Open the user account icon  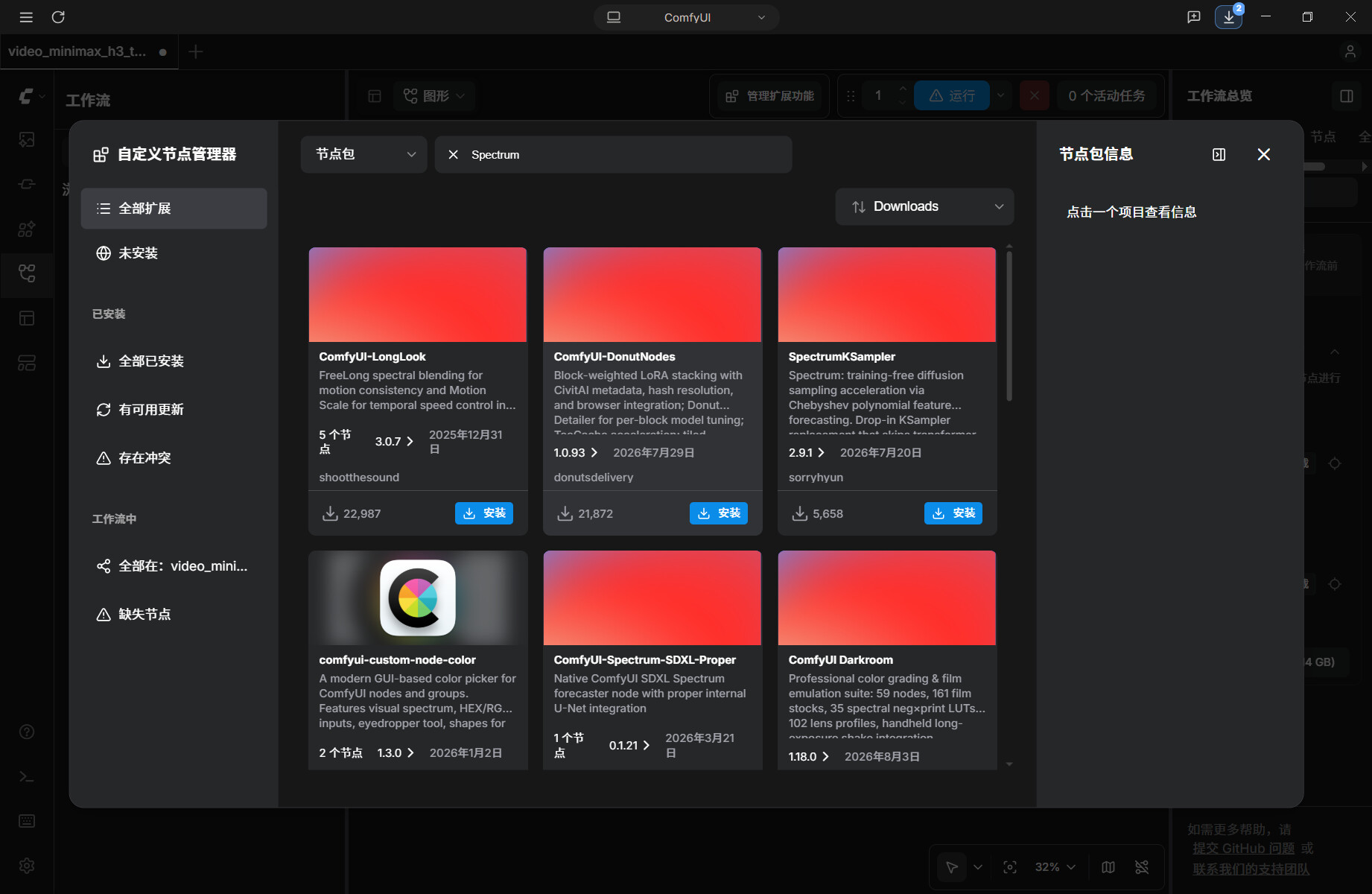pyautogui.click(x=1350, y=51)
